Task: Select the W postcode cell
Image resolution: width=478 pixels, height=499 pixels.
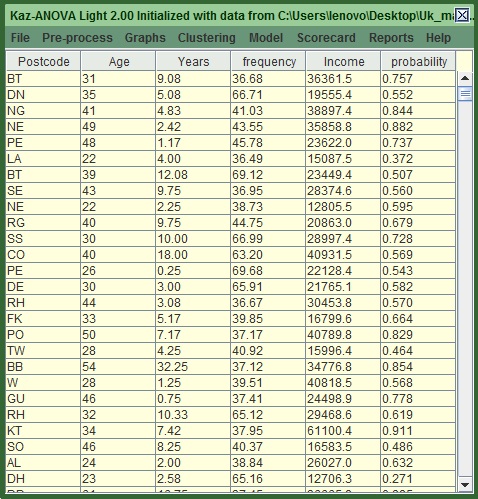Action: coord(43,383)
